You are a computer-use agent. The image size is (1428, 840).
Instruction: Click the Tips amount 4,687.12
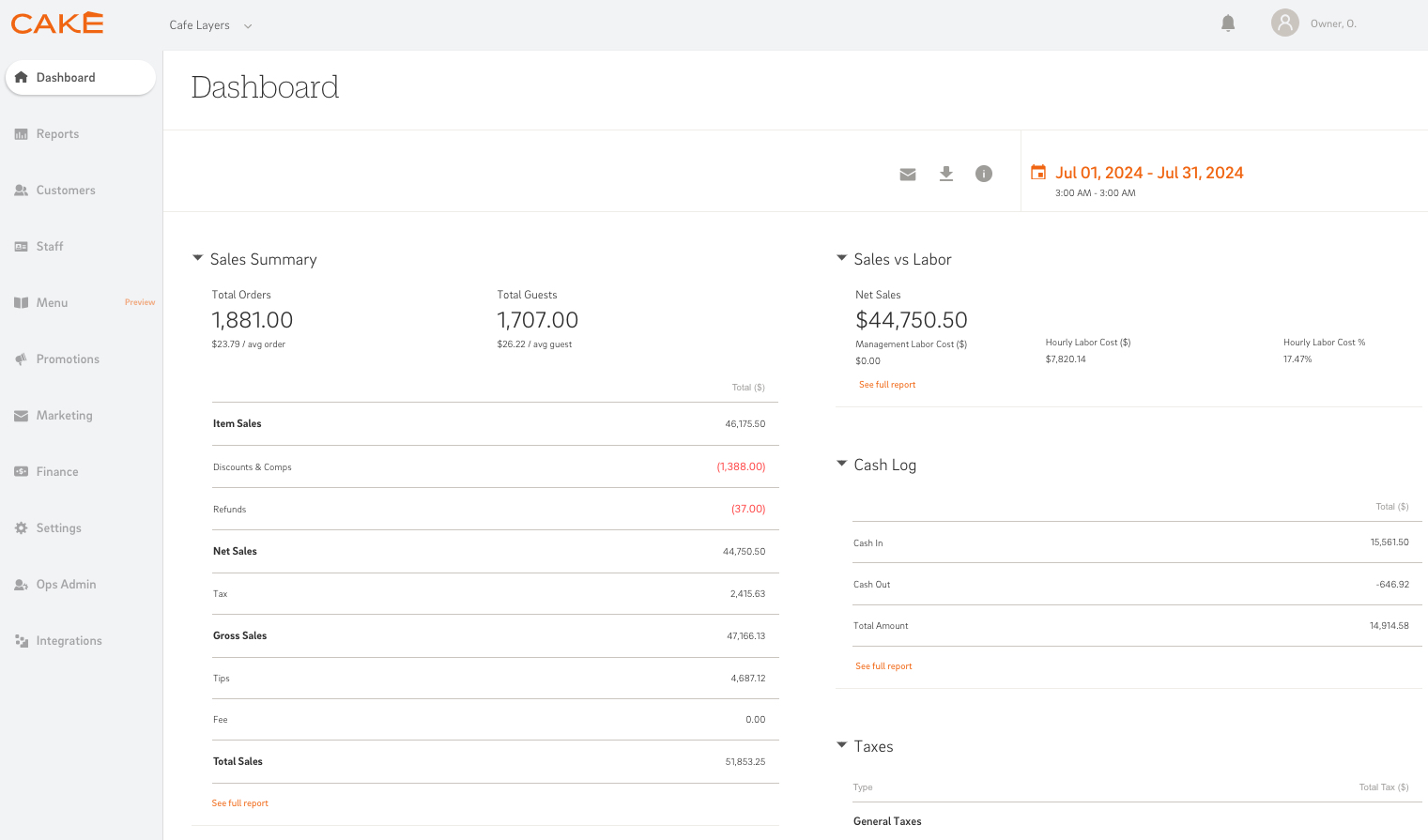pyautogui.click(x=748, y=679)
